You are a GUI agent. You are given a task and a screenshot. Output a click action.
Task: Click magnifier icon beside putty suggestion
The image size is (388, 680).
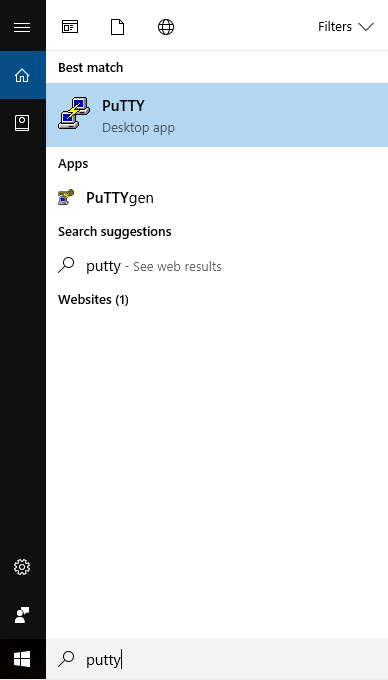click(x=66, y=265)
